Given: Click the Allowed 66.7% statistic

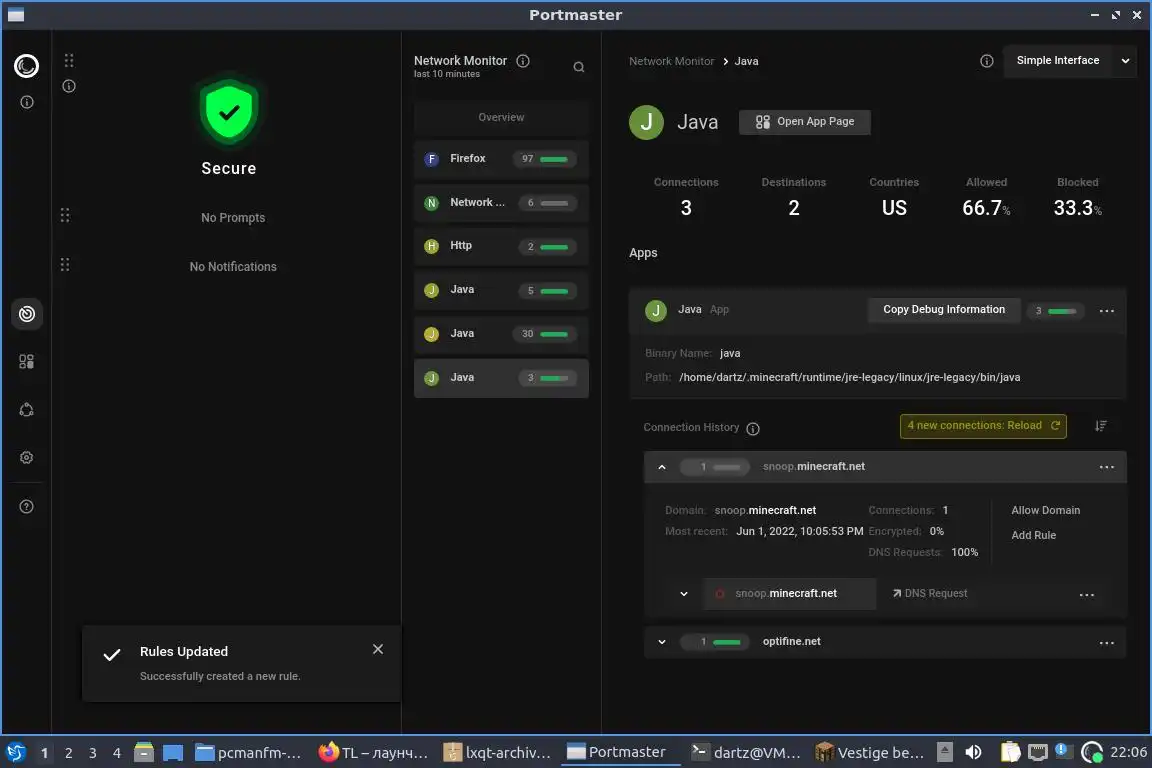Looking at the screenshot, I should [986, 197].
